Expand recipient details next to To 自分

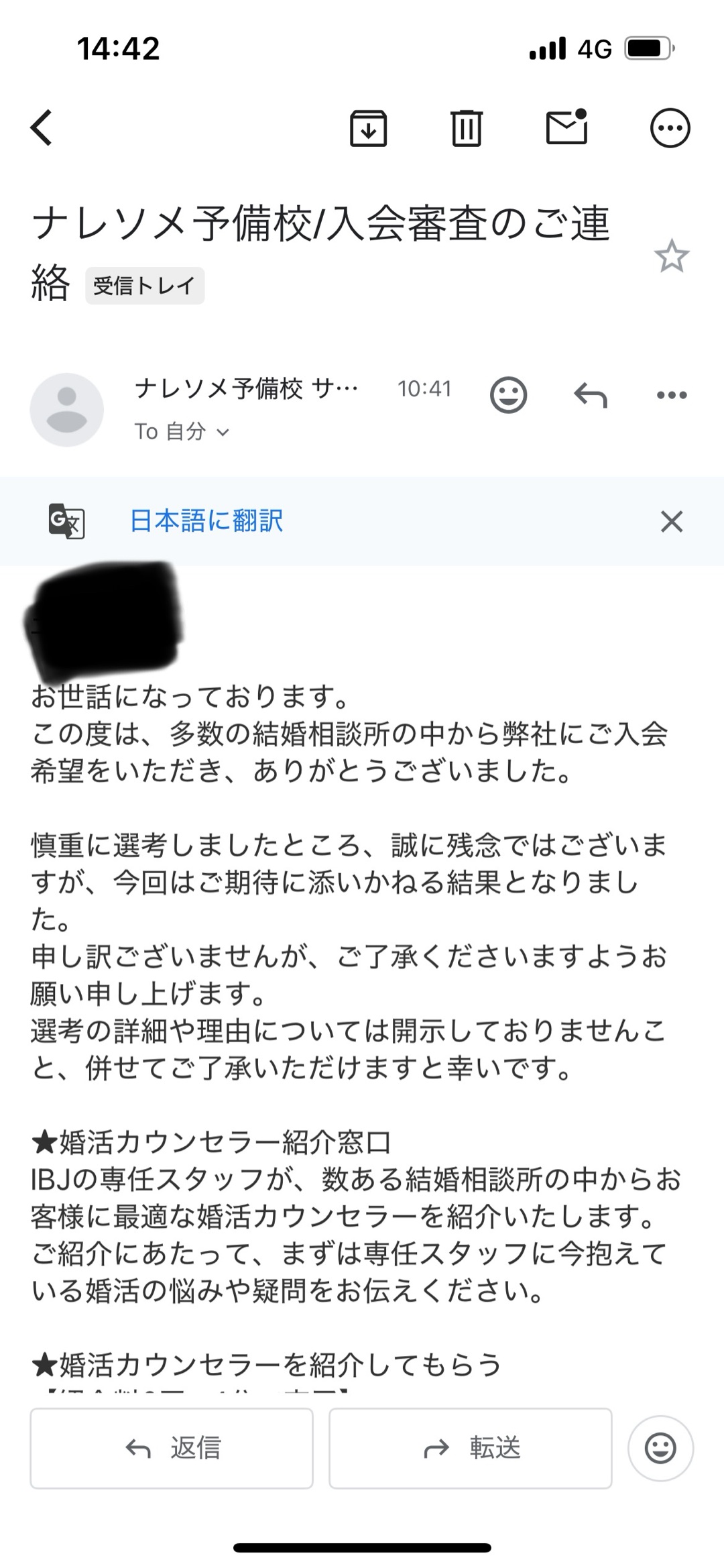click(x=223, y=433)
